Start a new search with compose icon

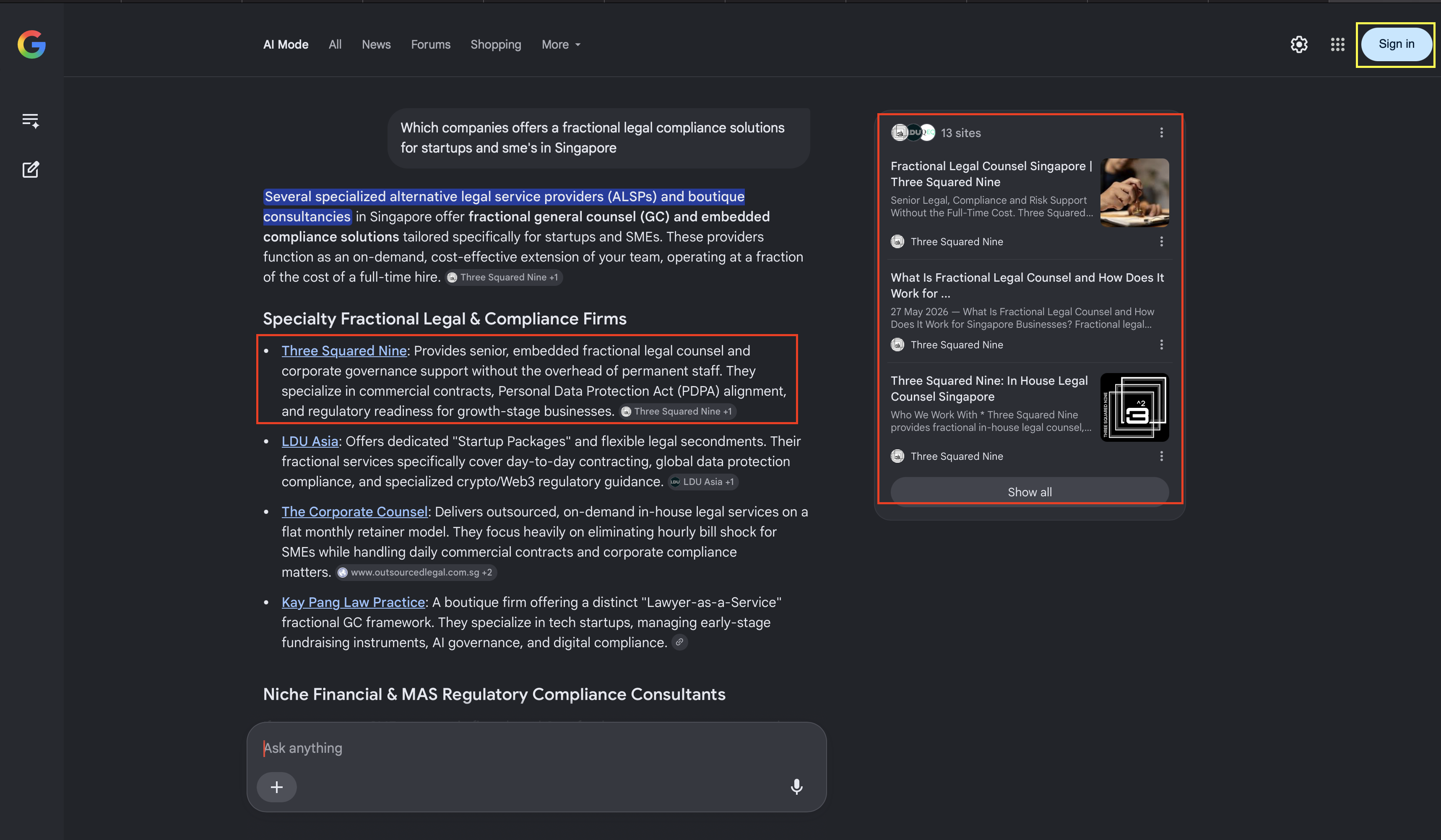[30, 169]
